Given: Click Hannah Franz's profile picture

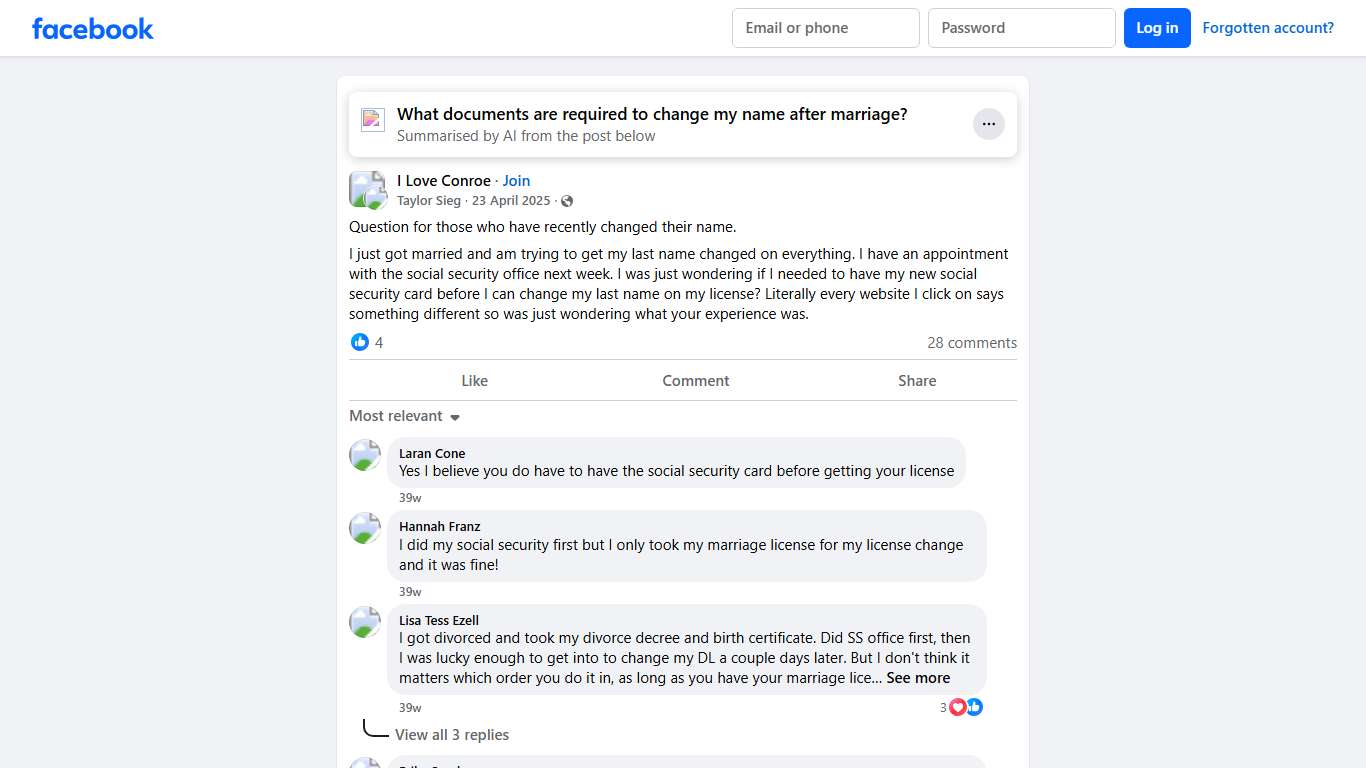Looking at the screenshot, I should (365, 528).
